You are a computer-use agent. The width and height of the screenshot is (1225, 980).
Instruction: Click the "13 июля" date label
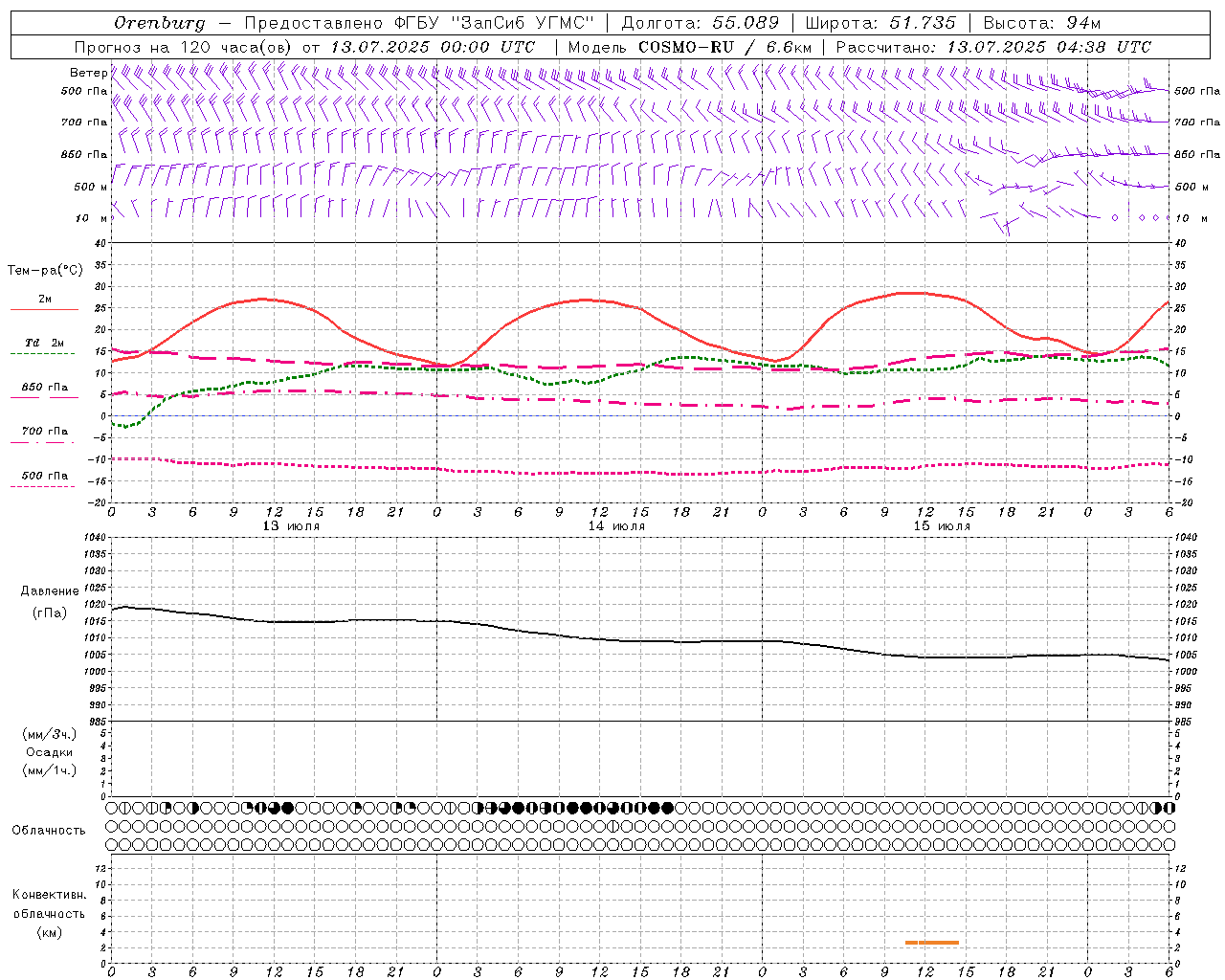click(291, 526)
